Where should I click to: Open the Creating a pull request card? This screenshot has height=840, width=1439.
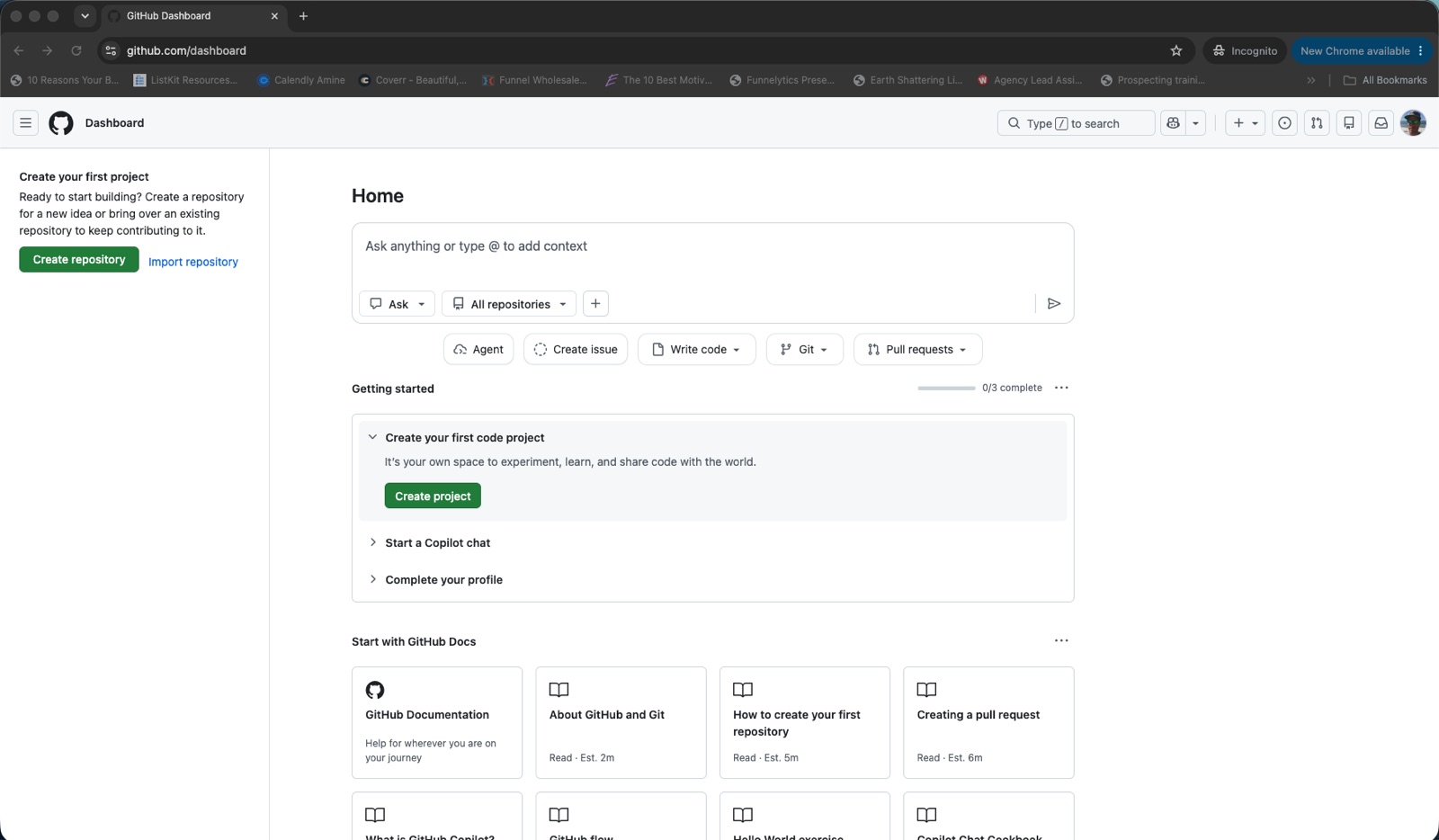[988, 722]
